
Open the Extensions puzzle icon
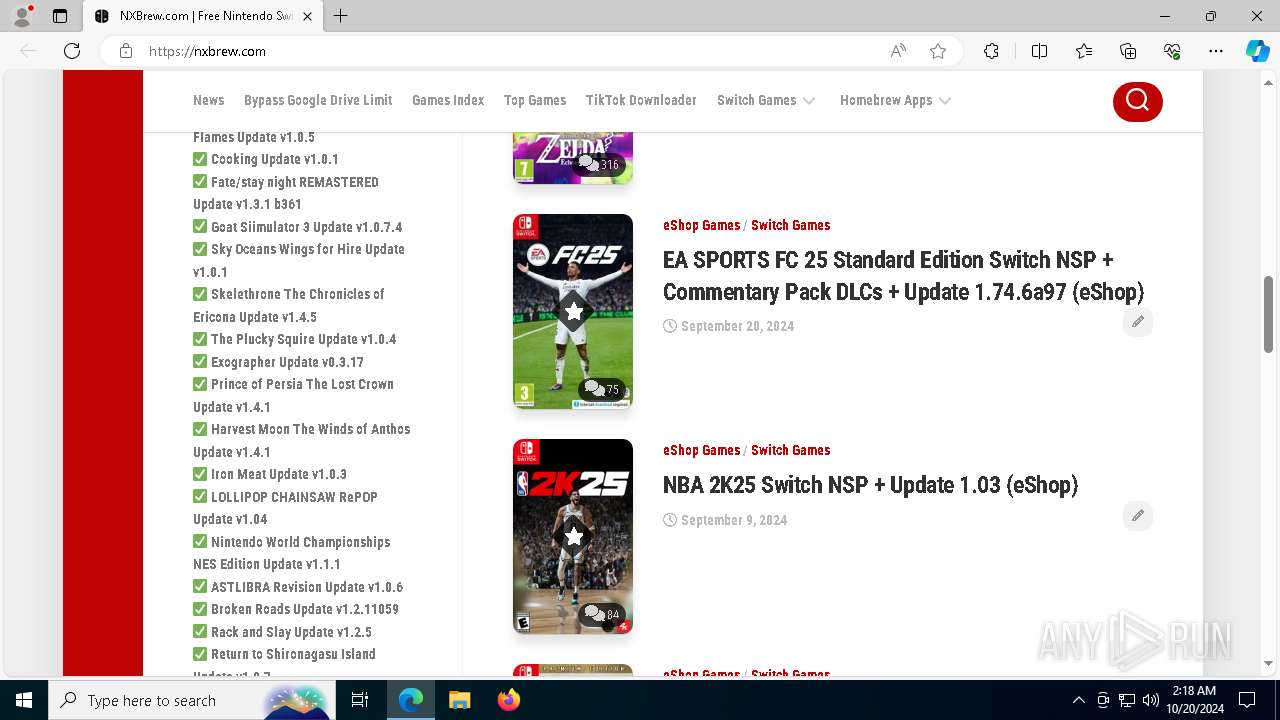click(x=991, y=51)
